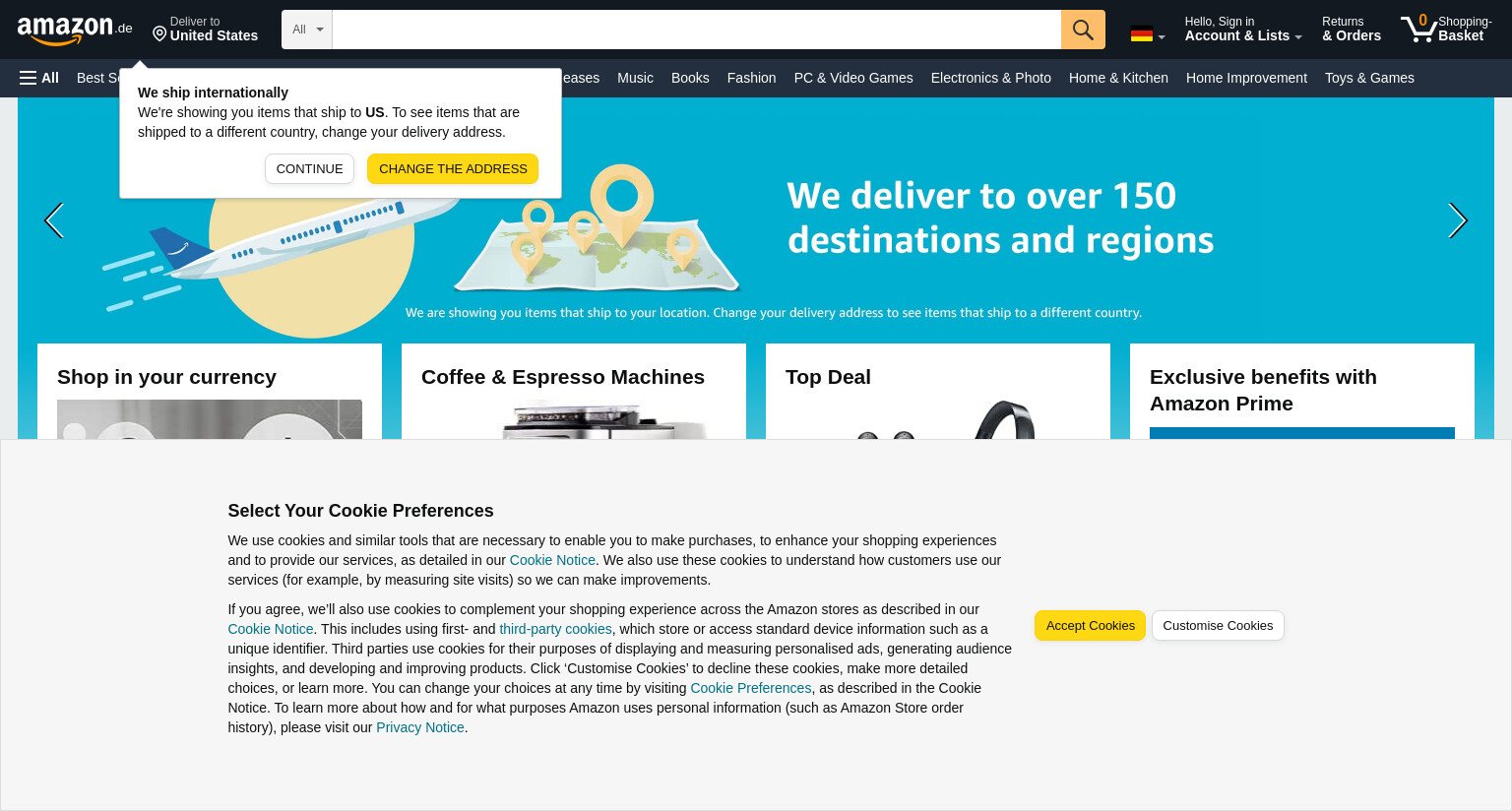Click Accept Cookies button
This screenshot has width=1512, height=811.
[x=1090, y=626]
